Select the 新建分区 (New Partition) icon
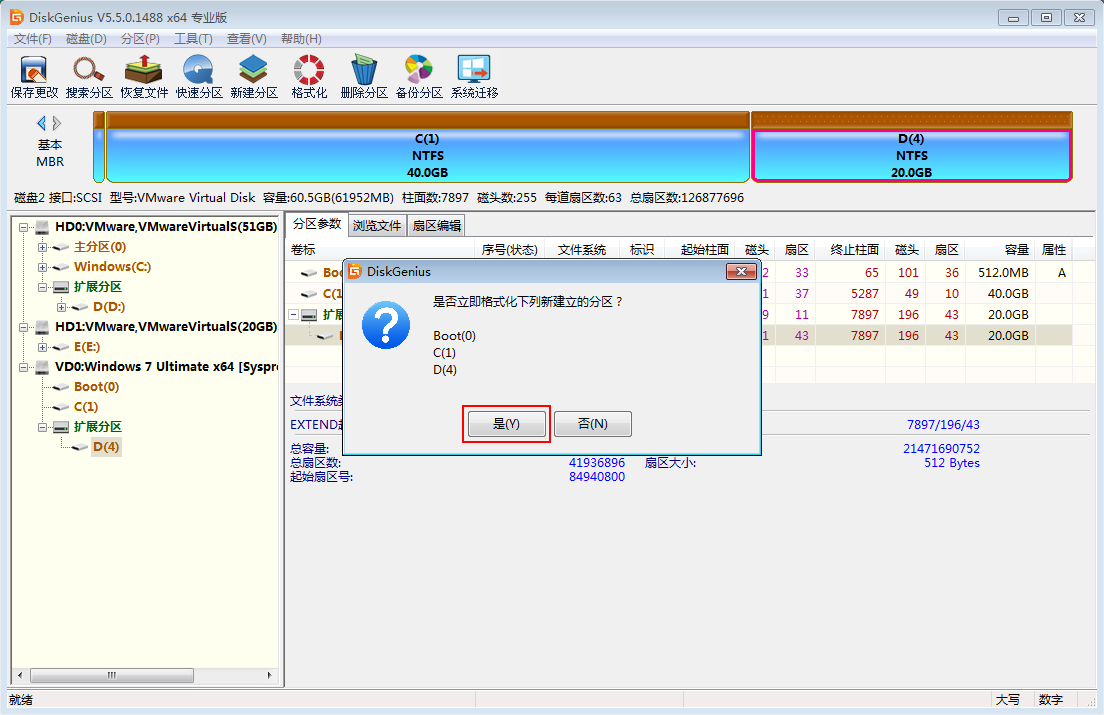Viewport: 1104px width, 715px height. 254,76
